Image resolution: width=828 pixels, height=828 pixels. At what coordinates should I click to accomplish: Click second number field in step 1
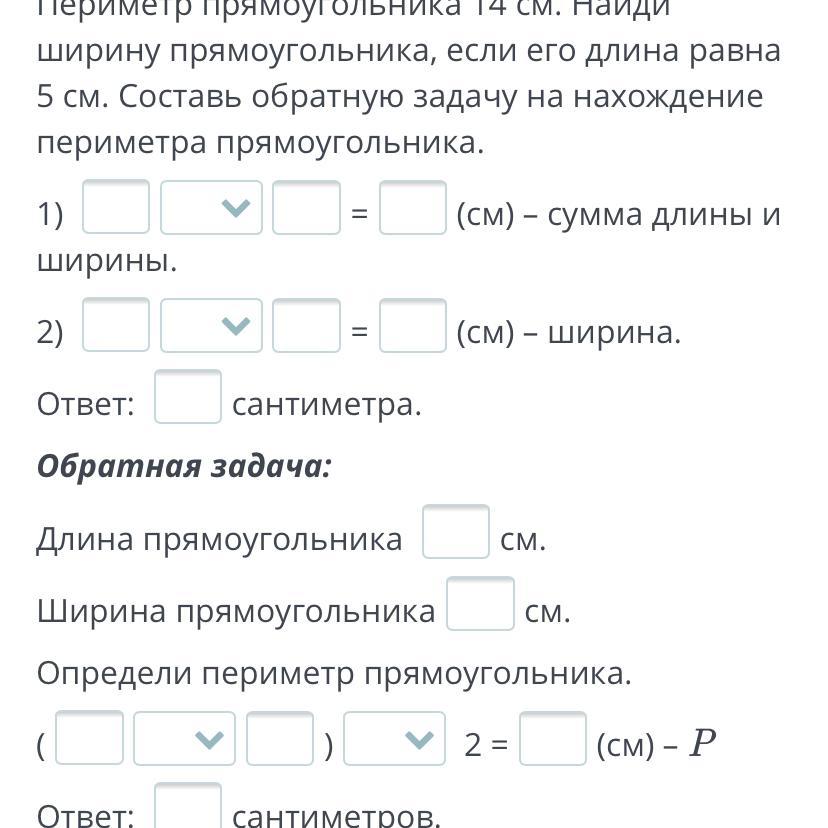click(306, 208)
